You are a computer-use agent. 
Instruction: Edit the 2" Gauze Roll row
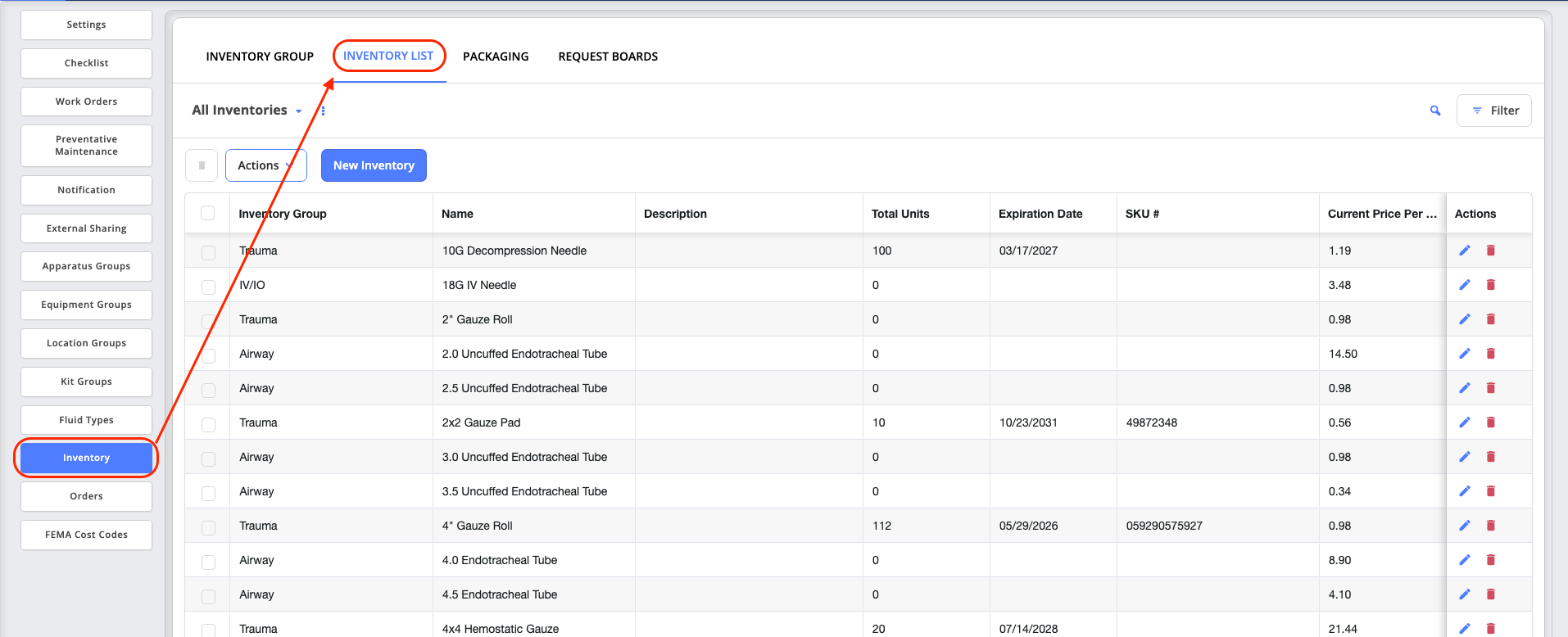click(1465, 319)
